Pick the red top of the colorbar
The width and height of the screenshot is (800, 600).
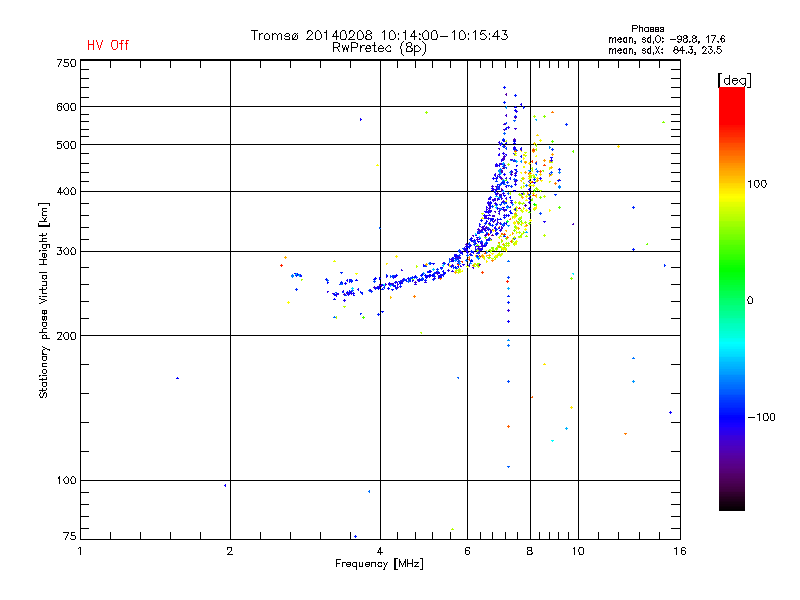pos(731,93)
